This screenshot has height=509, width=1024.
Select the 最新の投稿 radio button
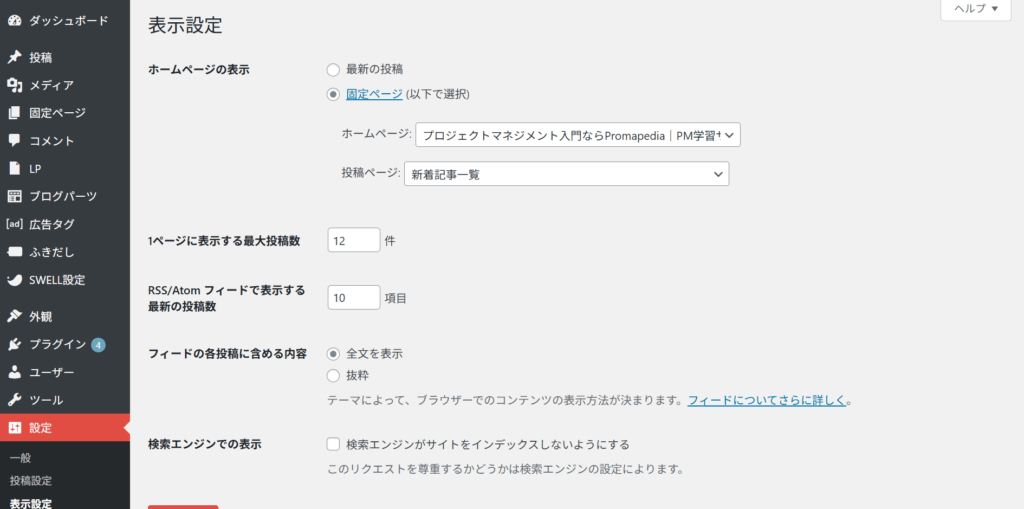333,69
